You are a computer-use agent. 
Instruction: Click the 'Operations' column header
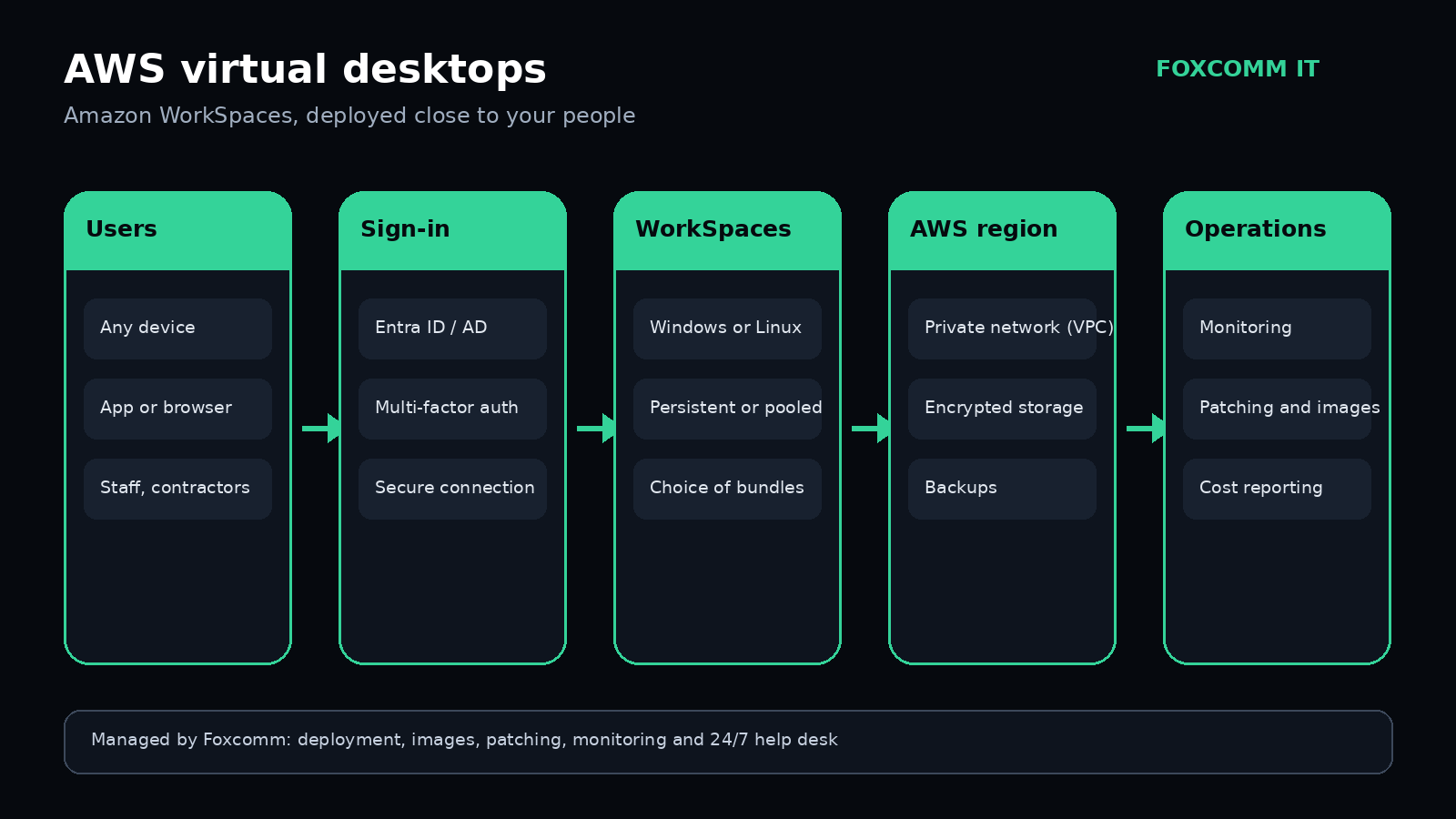point(1278,230)
